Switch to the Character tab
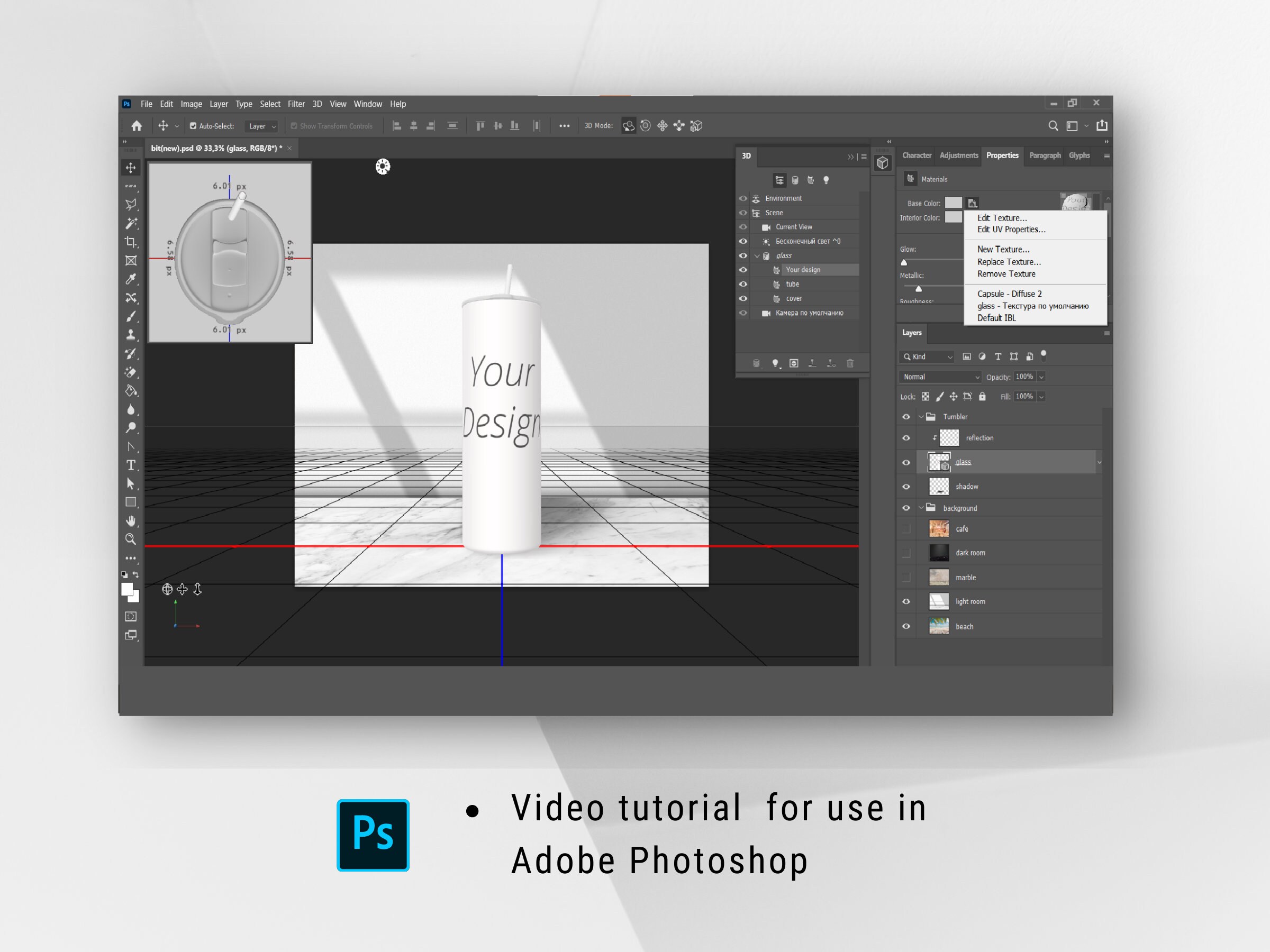Screen dimensions: 1270x952 pyautogui.click(x=917, y=155)
